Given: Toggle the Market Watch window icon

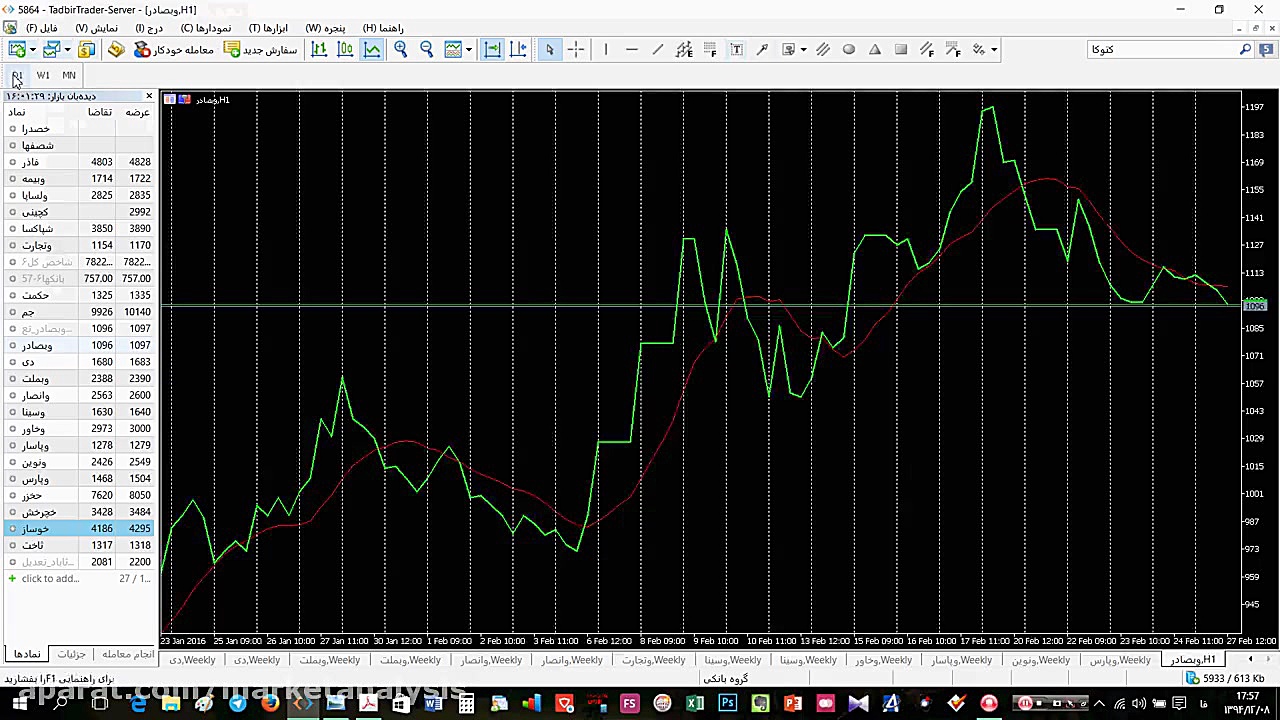Looking at the screenshot, I should coord(86,49).
